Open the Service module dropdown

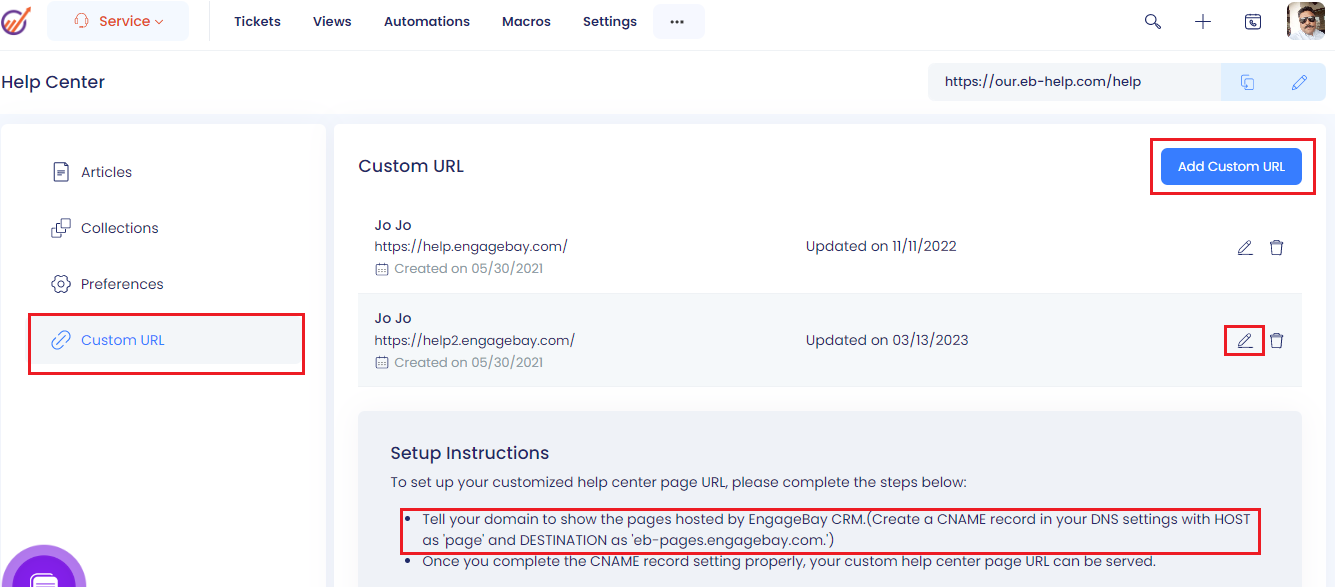pyautogui.click(x=118, y=21)
